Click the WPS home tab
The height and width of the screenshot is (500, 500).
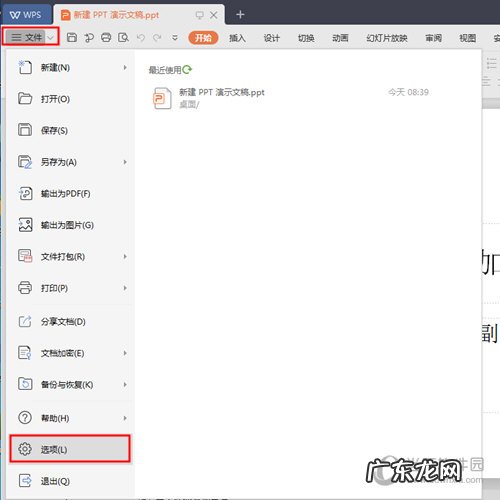(x=26, y=15)
